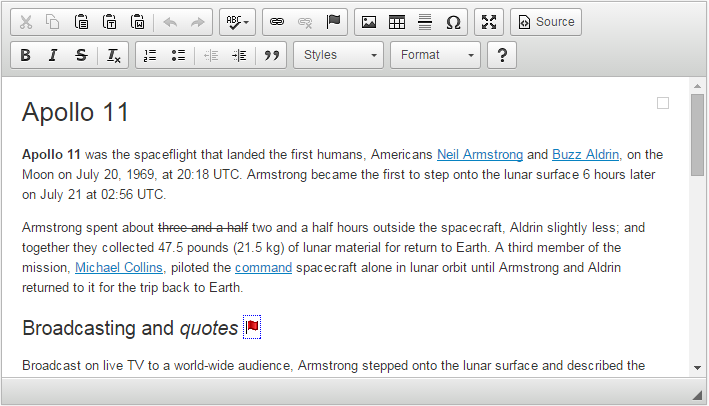The image size is (709, 406).
Task: Insert a numbered list
Action: pyautogui.click(x=150, y=55)
